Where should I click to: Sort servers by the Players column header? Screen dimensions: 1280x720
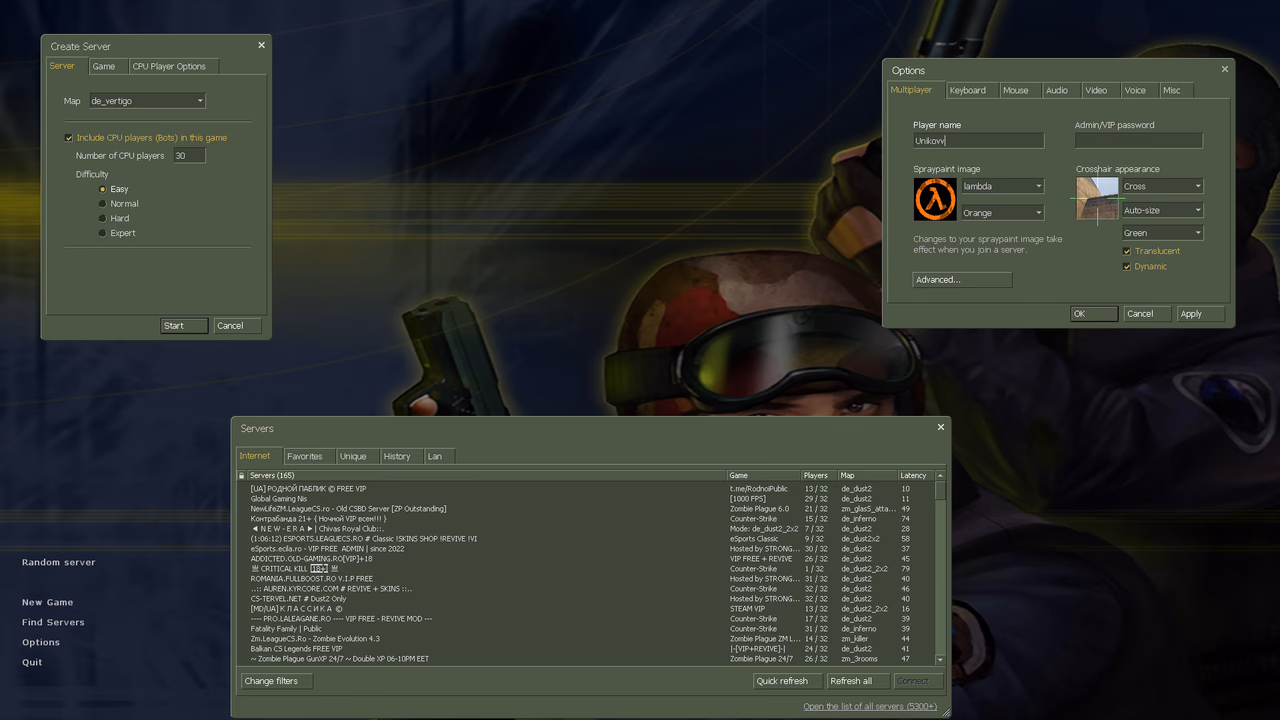pyautogui.click(x=819, y=476)
